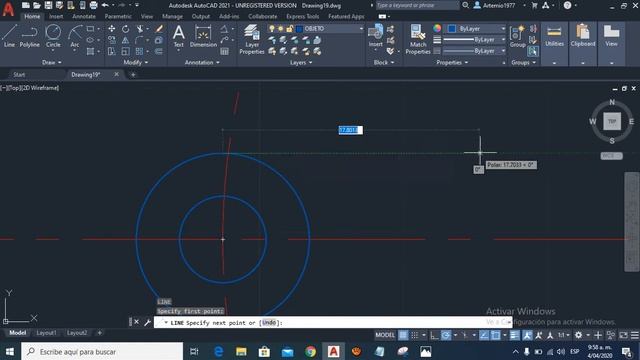The width and height of the screenshot is (640, 360).
Task: Expand the Modify panel
Action: pyautogui.click(x=136, y=62)
